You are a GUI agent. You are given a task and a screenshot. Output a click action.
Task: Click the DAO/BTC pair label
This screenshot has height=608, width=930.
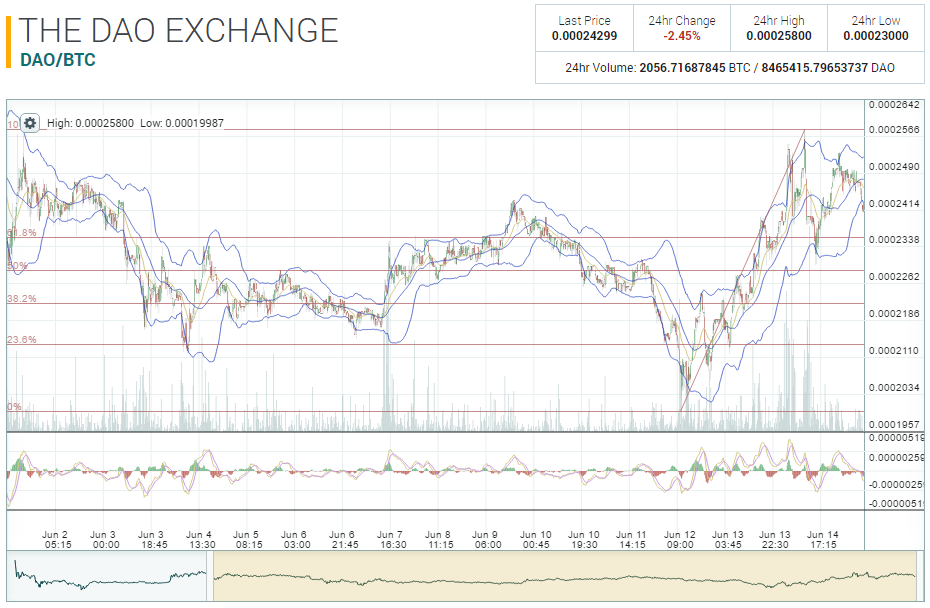pos(58,60)
